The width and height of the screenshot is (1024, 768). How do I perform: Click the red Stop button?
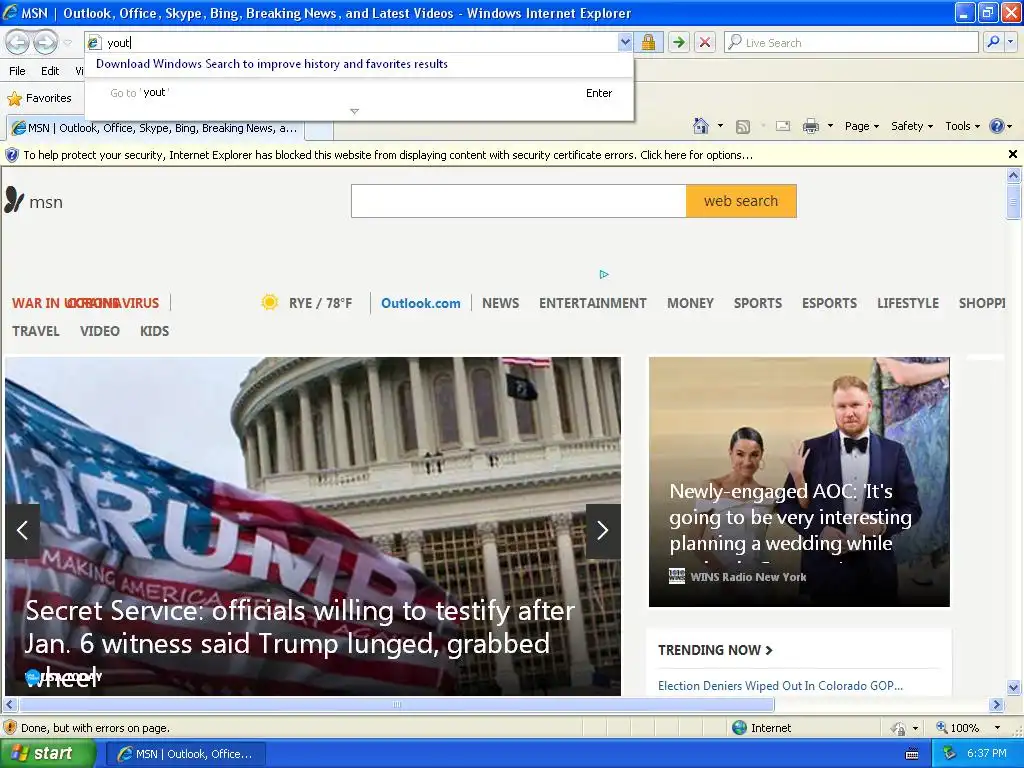coord(705,42)
